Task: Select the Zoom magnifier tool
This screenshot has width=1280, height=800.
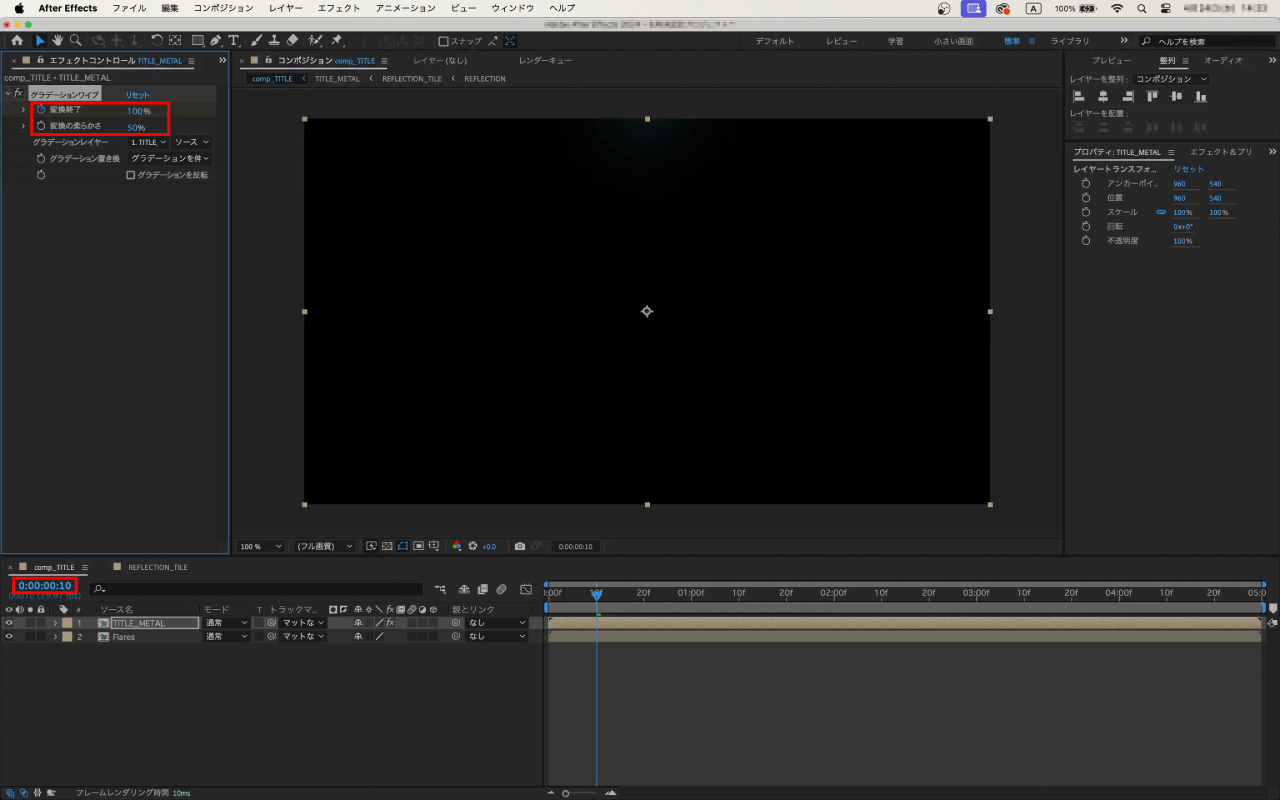Action: tap(75, 41)
